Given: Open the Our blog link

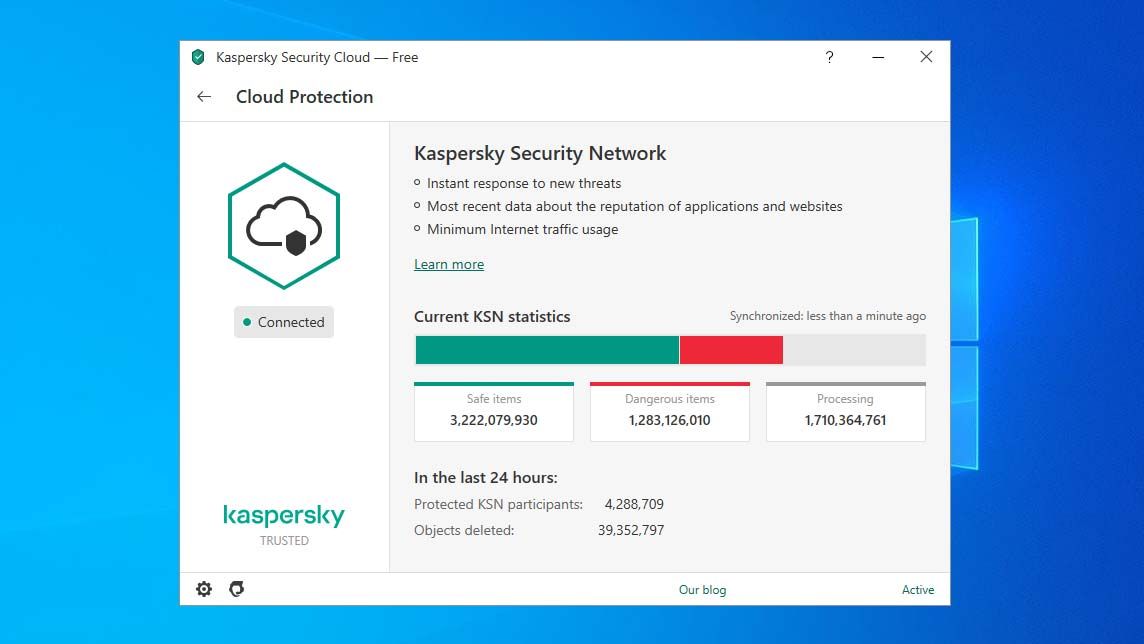Looking at the screenshot, I should coord(702,589).
